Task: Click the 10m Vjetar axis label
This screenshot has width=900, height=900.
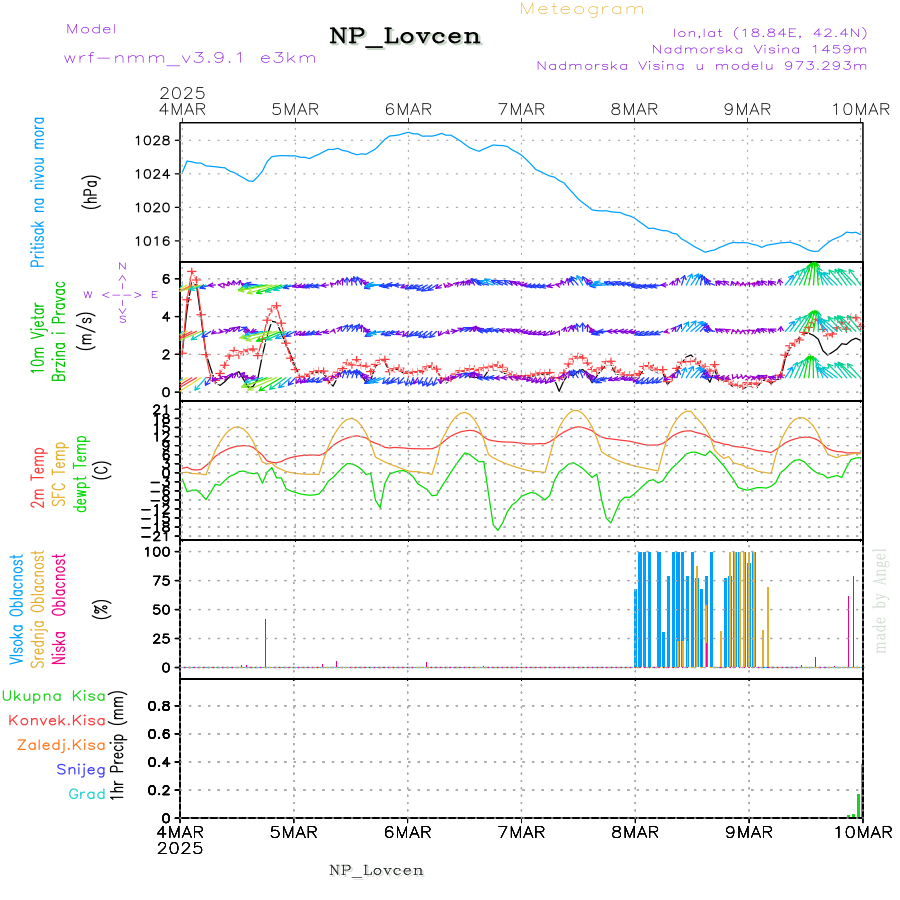Action: coord(38,336)
